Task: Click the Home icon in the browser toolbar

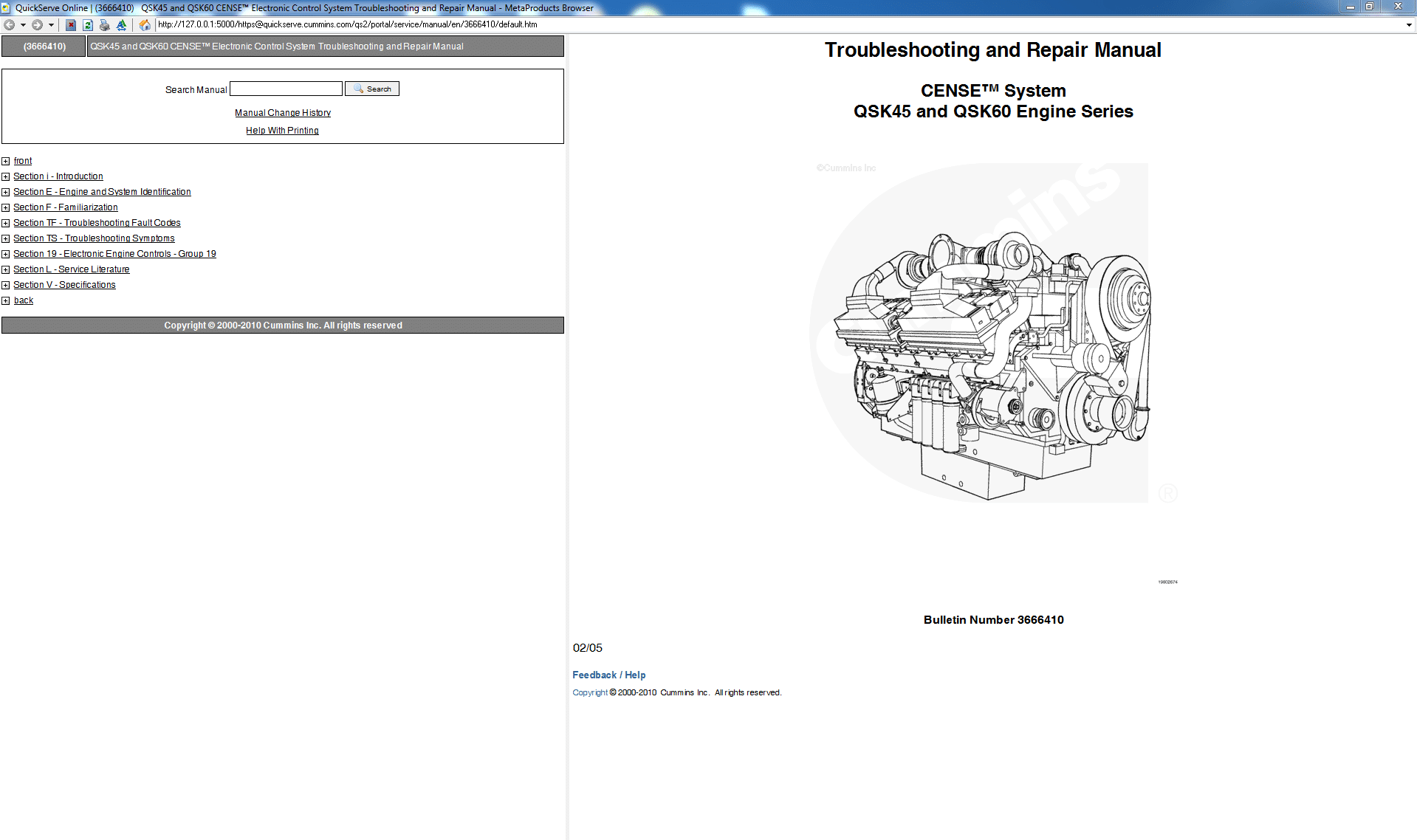Action: 145,24
